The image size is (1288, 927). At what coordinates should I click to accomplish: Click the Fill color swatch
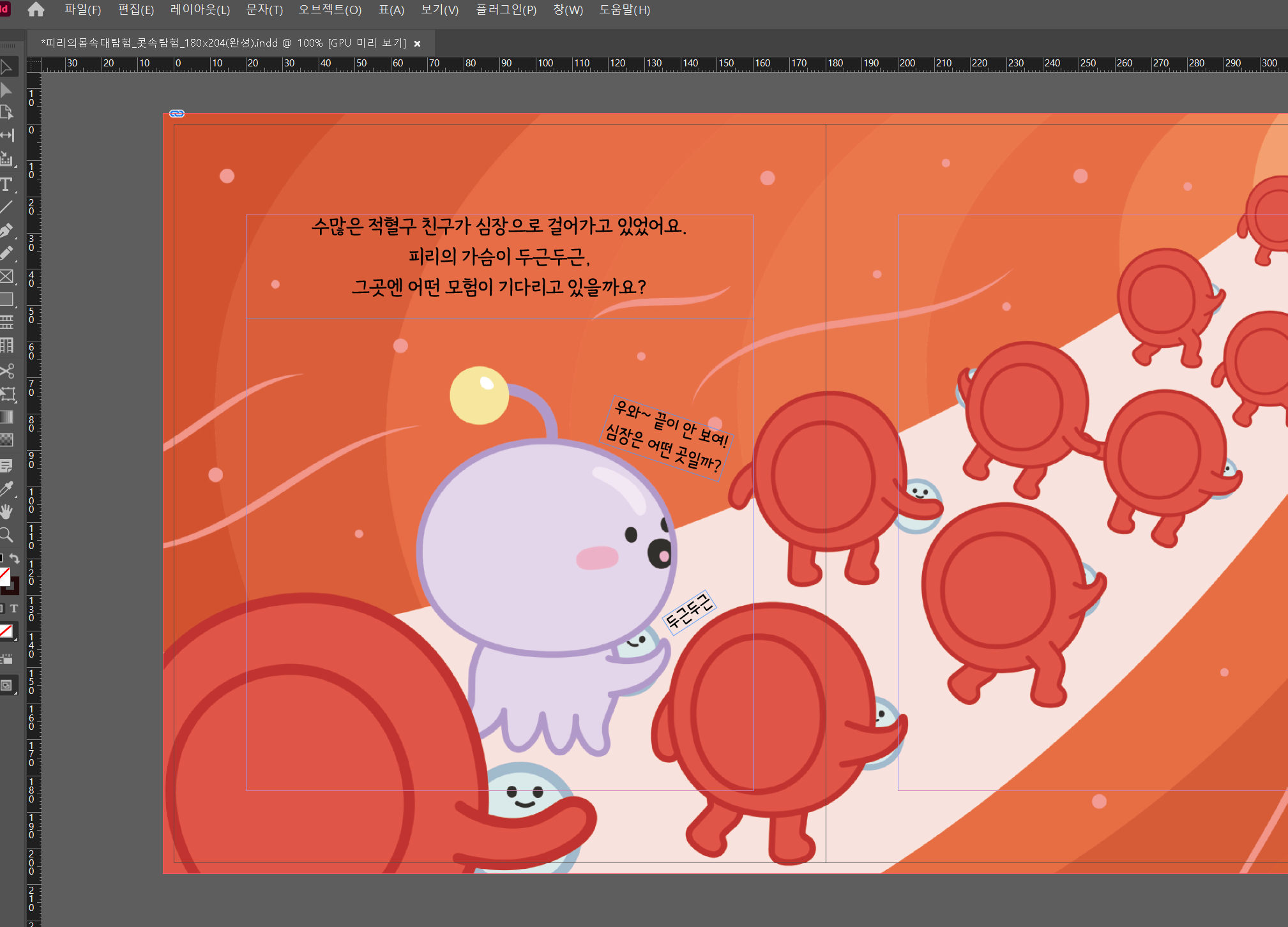pos(4,575)
